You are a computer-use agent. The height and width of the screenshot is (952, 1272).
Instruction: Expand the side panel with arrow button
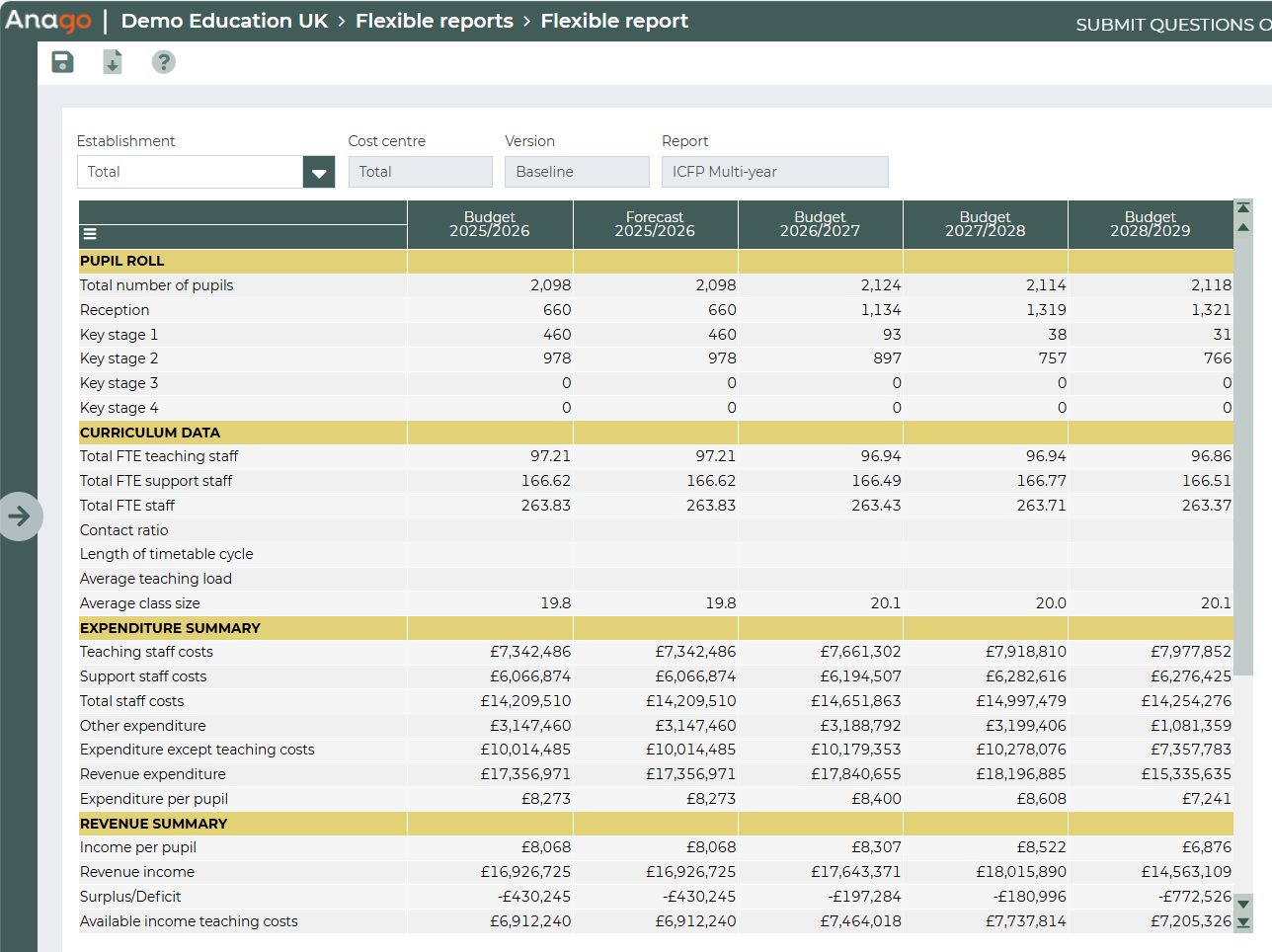coord(20,516)
